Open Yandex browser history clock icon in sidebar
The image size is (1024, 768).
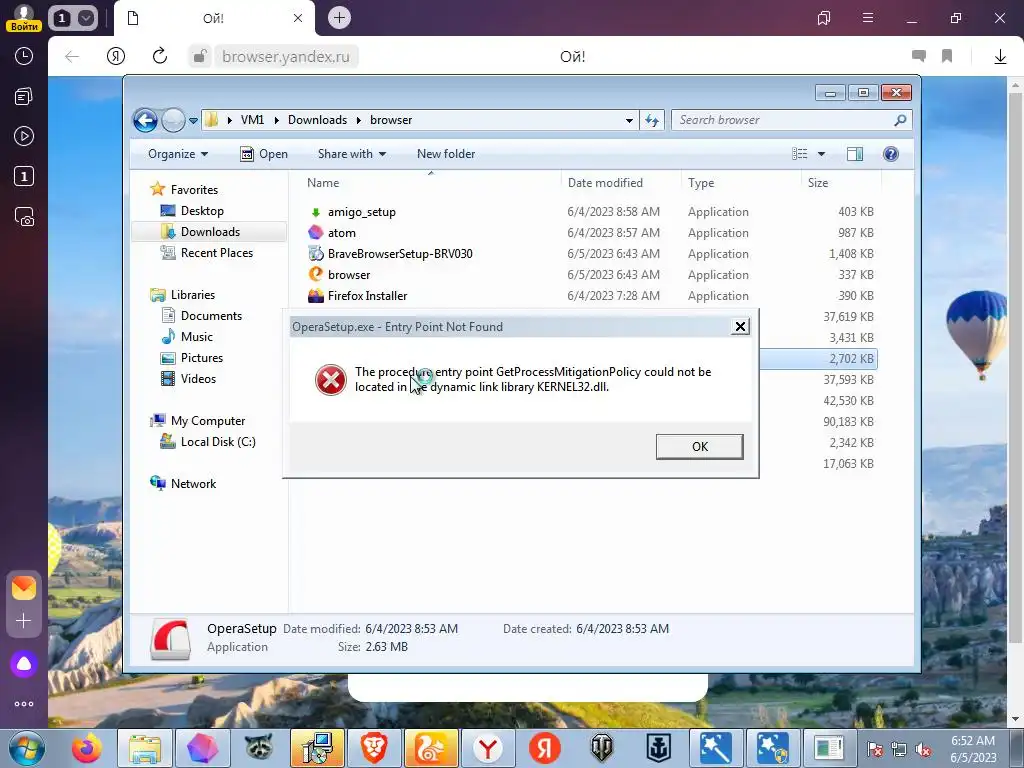click(24, 56)
